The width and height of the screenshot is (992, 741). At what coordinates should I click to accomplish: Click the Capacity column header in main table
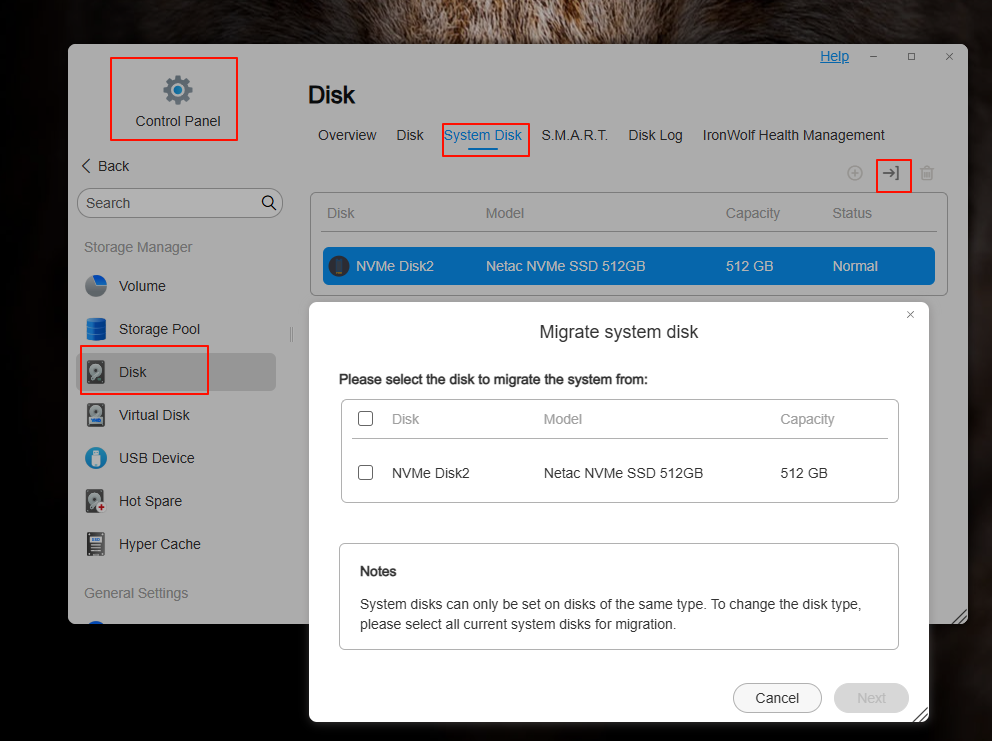tap(752, 213)
